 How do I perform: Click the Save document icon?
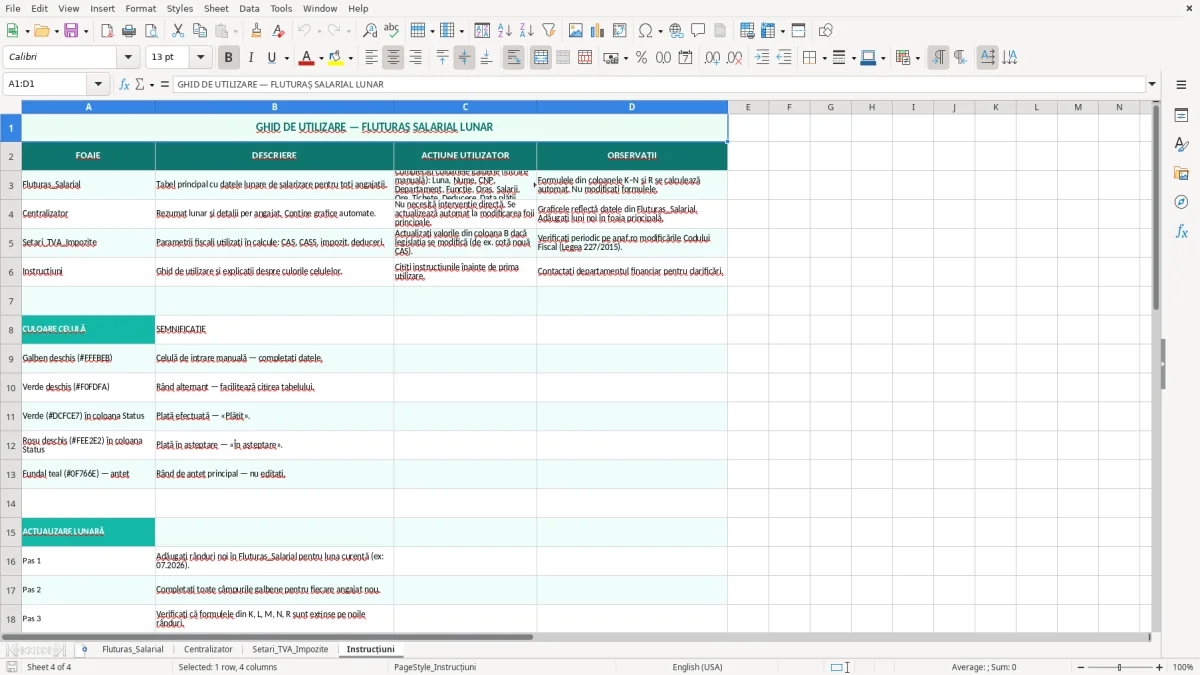point(71,31)
